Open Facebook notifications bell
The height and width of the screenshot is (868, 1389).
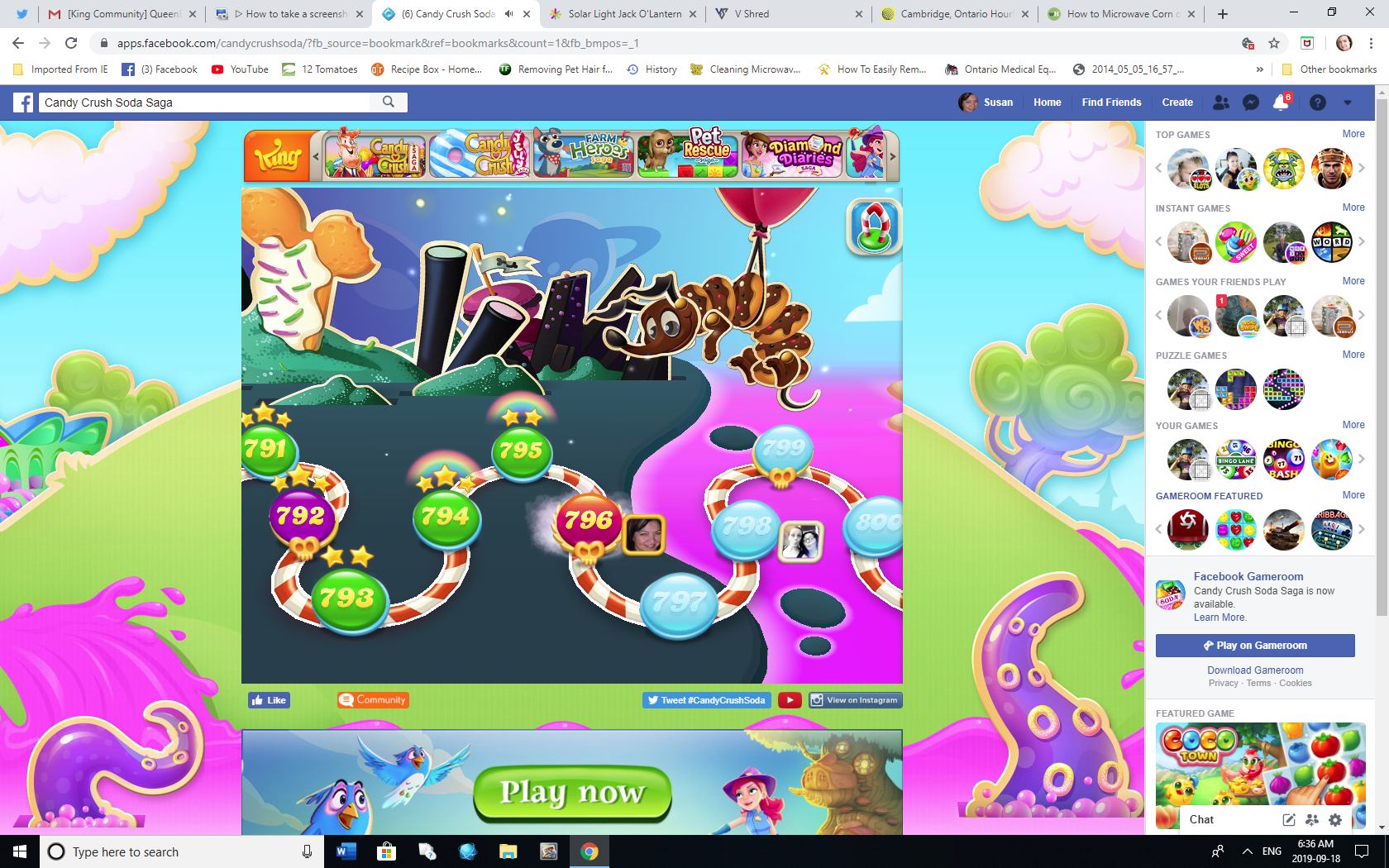[x=1281, y=103]
